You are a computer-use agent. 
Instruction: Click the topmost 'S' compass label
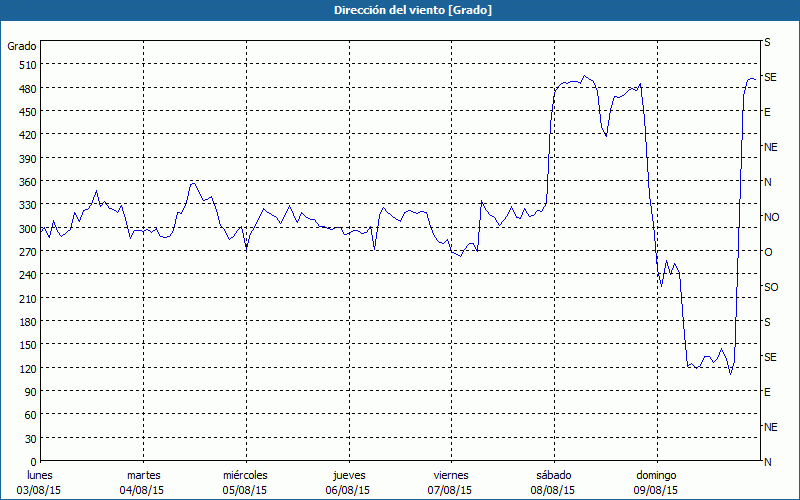coord(767,42)
